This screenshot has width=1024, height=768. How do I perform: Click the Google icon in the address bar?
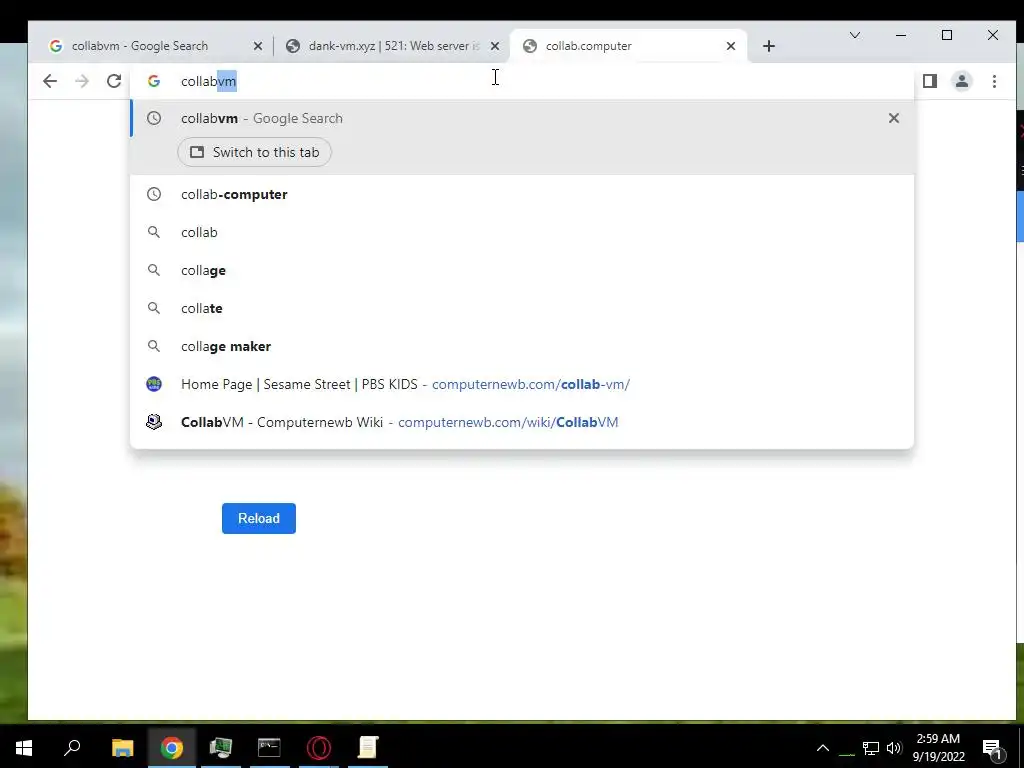[154, 81]
